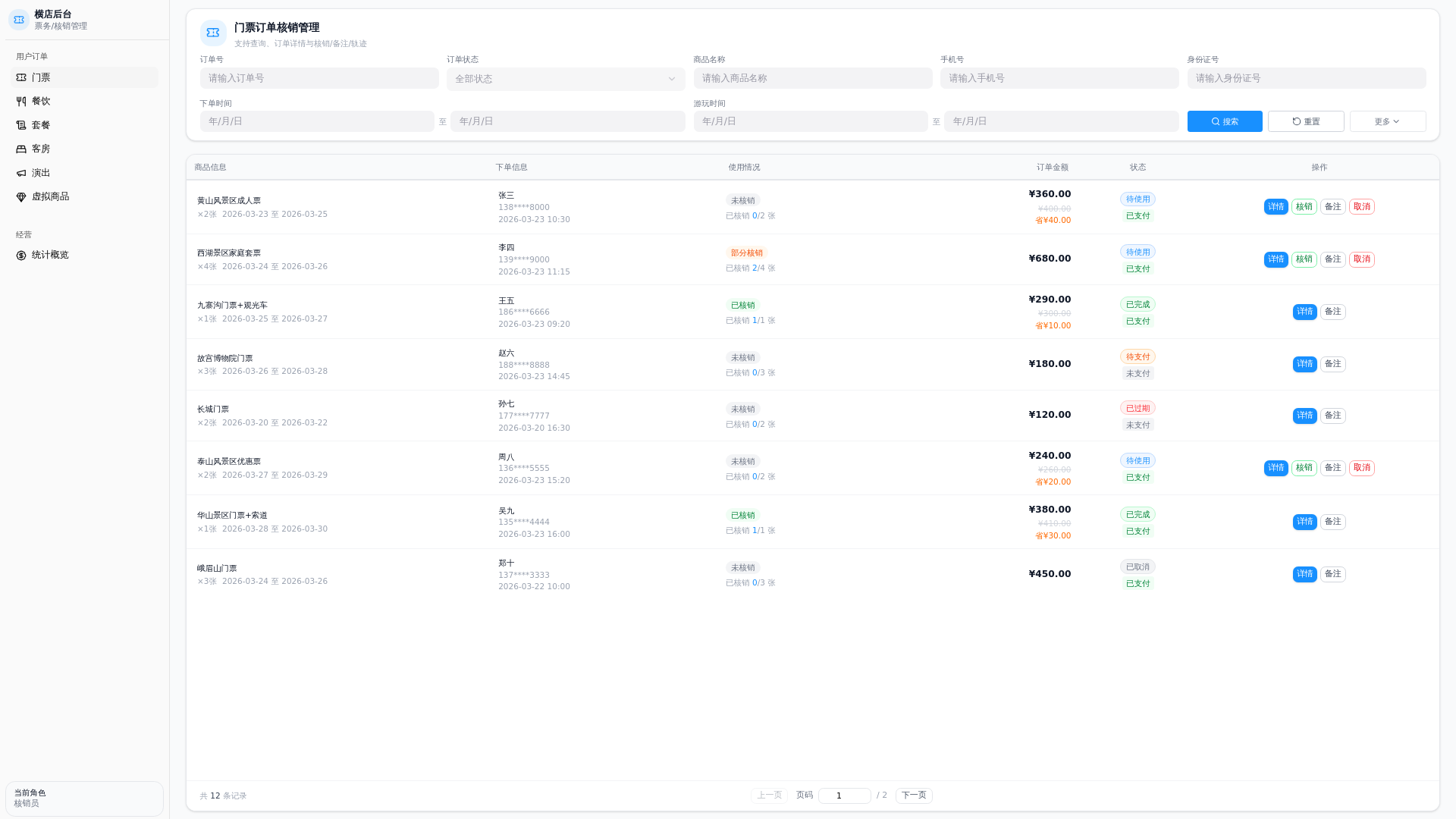Click the 上一页 pagination button
This screenshot has height=819, width=1456.
(769, 795)
